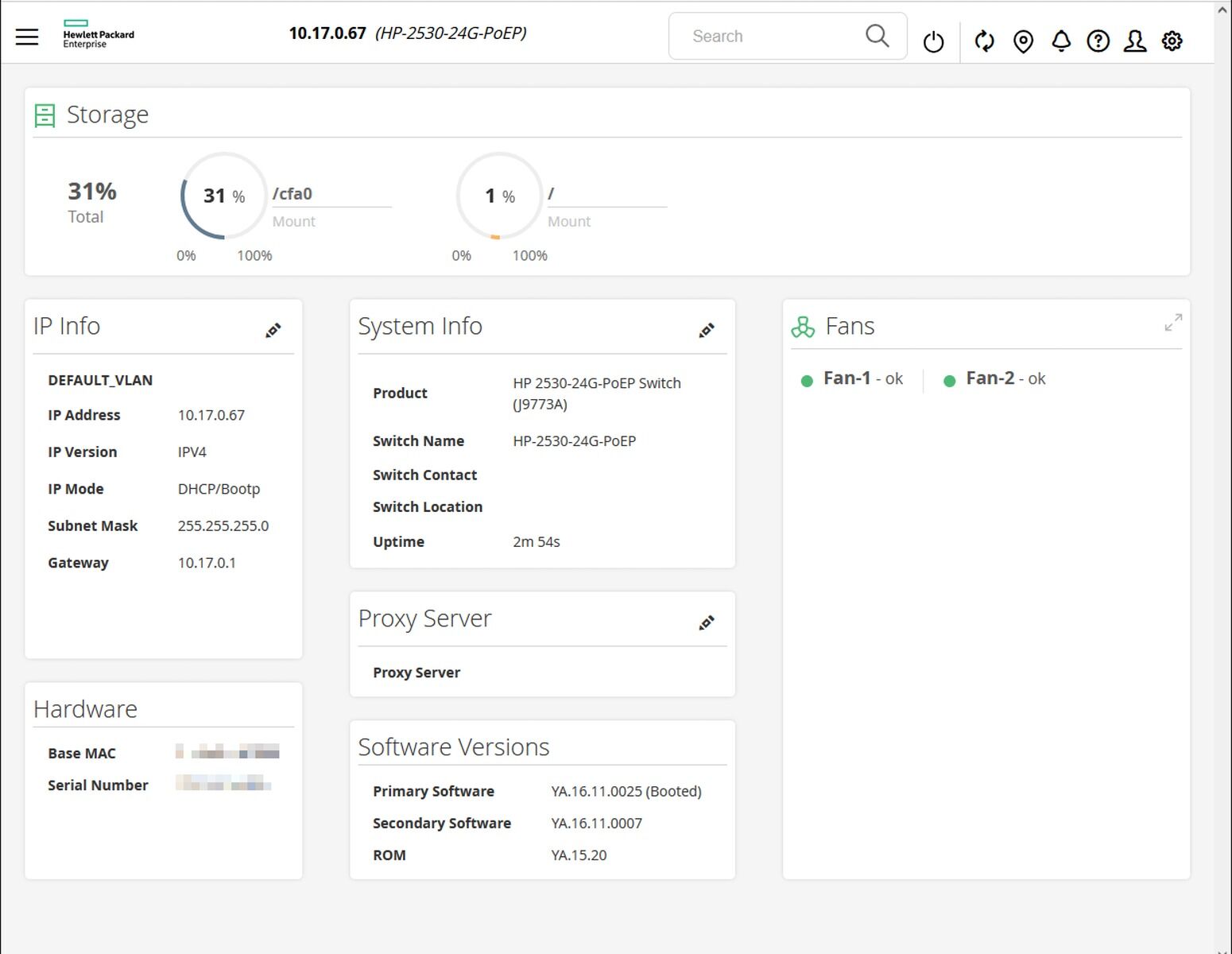Image resolution: width=1232 pixels, height=954 pixels.
Task: Edit System Info with pencil icon
Action: [x=706, y=330]
